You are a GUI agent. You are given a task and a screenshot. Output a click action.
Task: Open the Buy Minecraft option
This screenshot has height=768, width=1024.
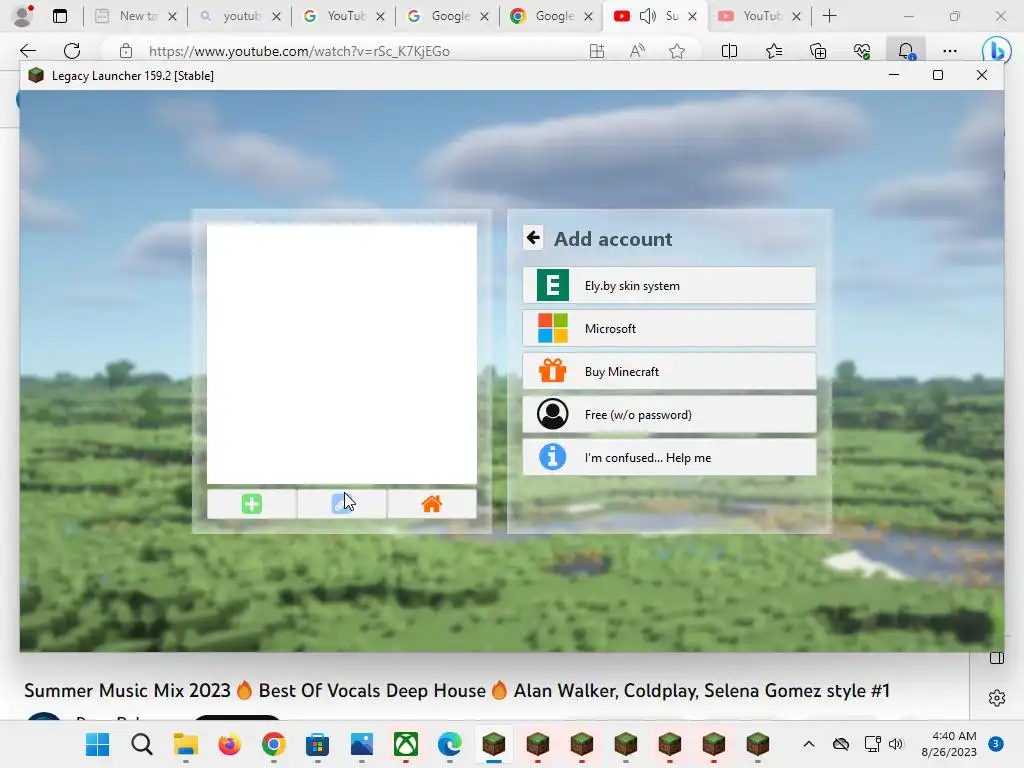pyautogui.click(x=669, y=372)
